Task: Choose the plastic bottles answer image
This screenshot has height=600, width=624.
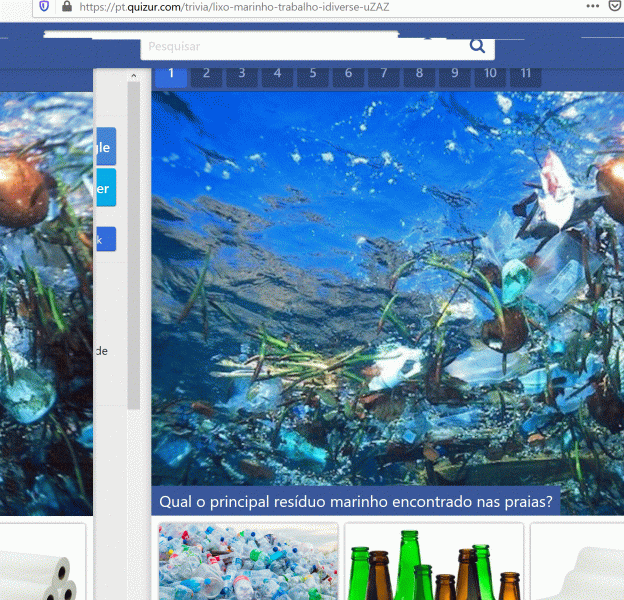Action: pyautogui.click(x=248, y=562)
